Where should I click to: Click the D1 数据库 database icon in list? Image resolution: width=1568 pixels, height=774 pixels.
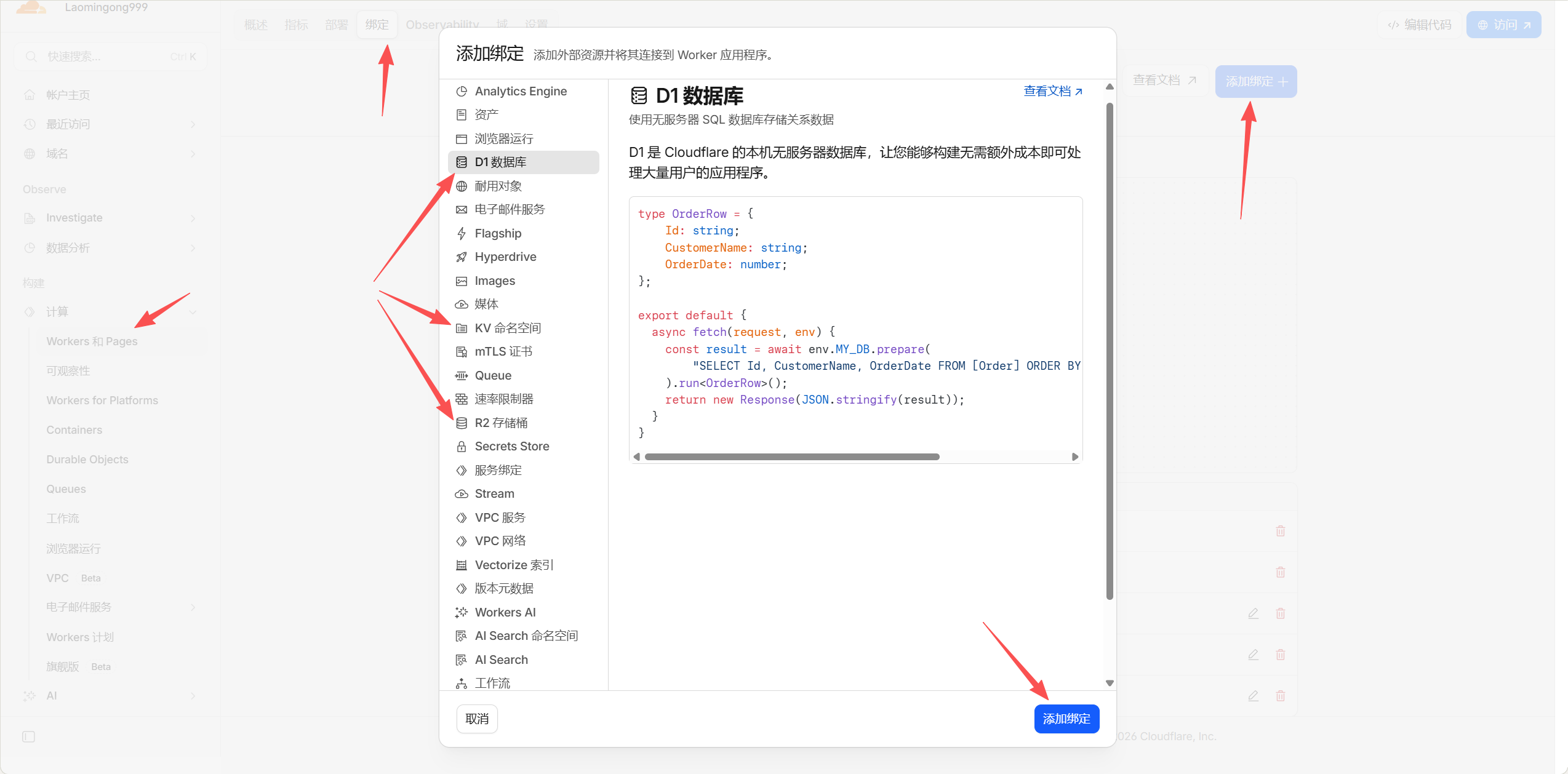point(462,162)
